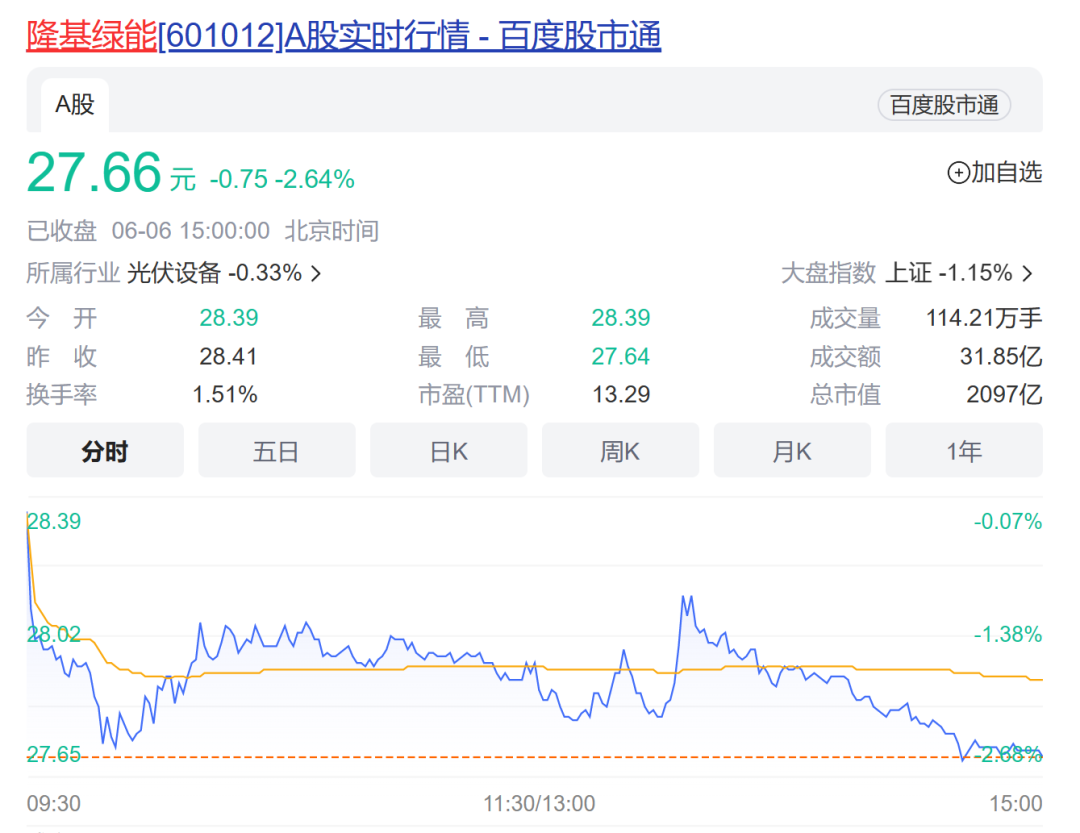Click the 28.39 top price axis label

(54, 521)
